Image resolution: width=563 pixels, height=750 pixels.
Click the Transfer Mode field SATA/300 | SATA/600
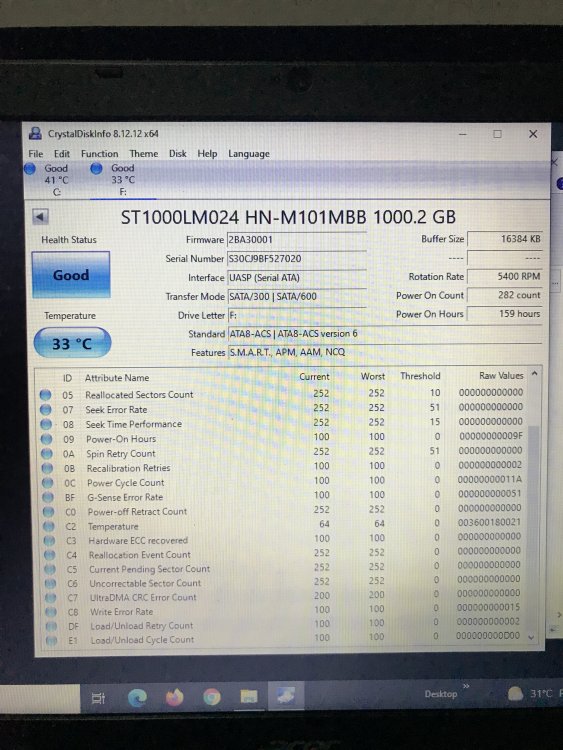tap(297, 296)
